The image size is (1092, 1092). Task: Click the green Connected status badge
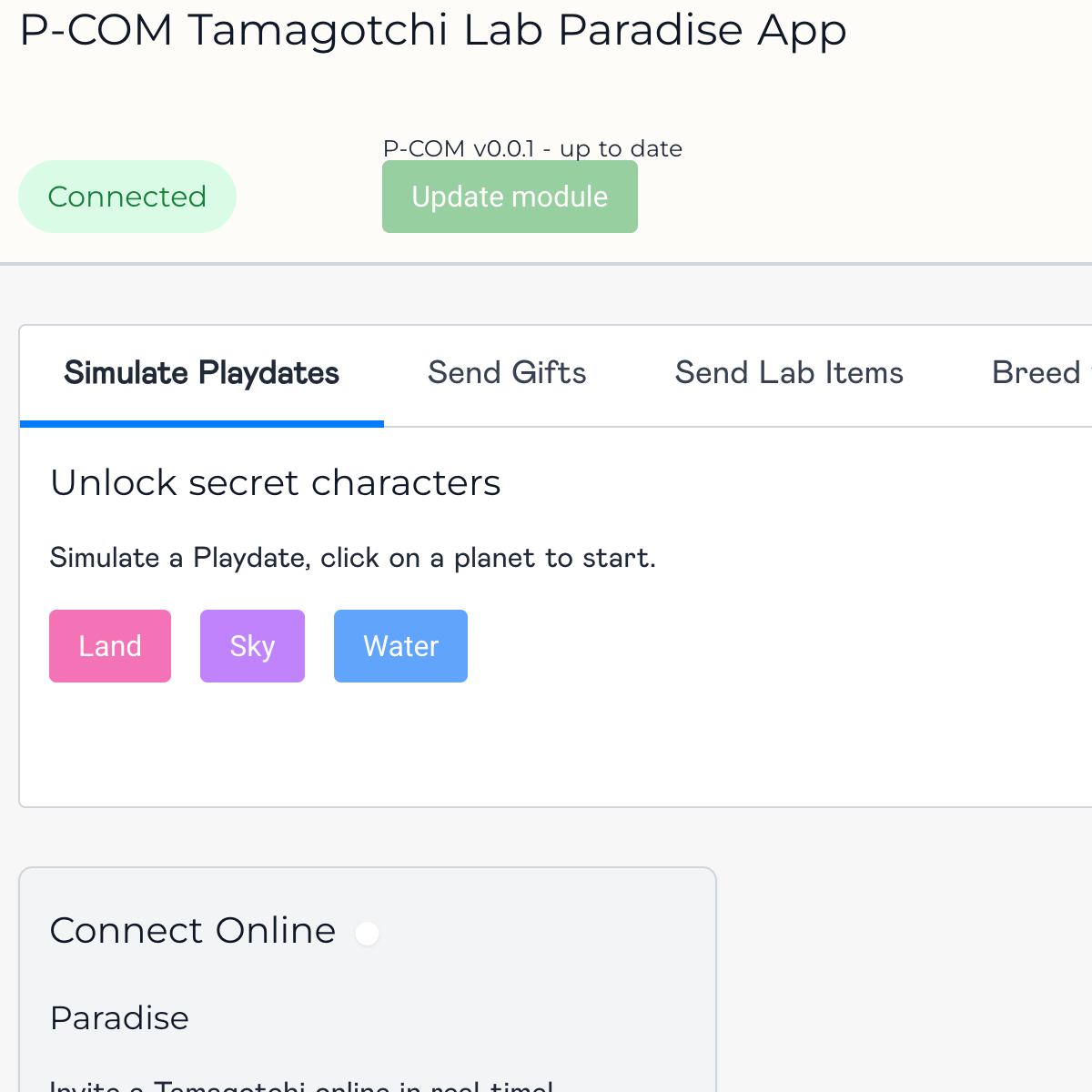click(x=127, y=197)
